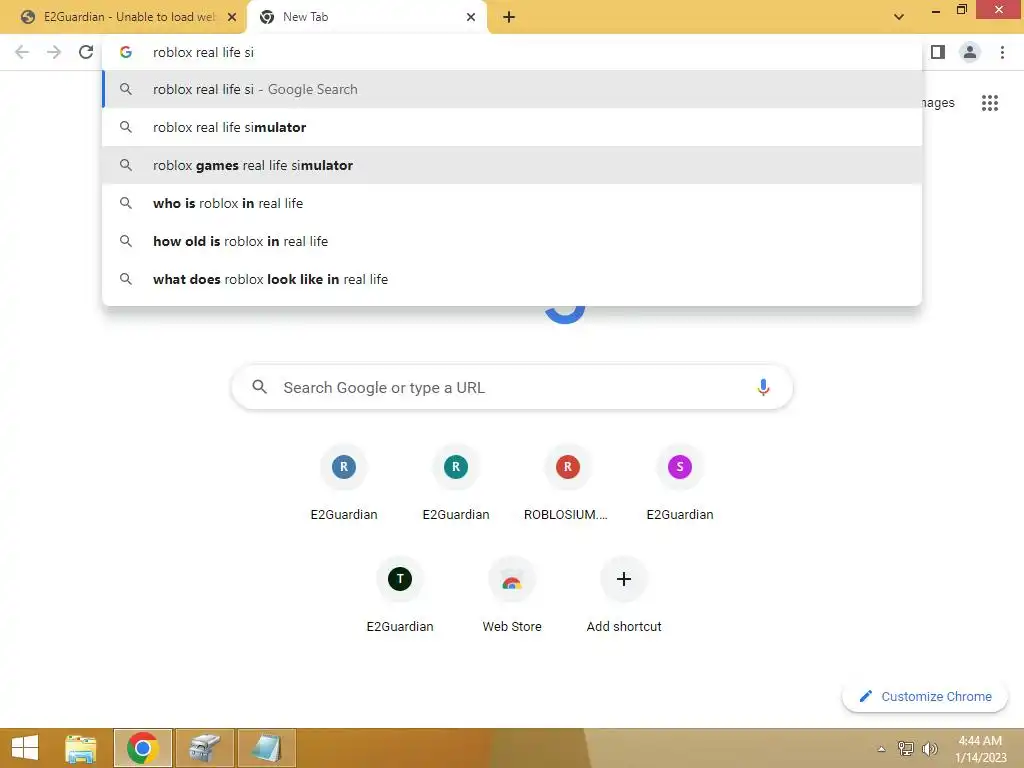Screen dimensions: 1024x768
Task: Open the notepad app in taskbar
Action: (266, 748)
